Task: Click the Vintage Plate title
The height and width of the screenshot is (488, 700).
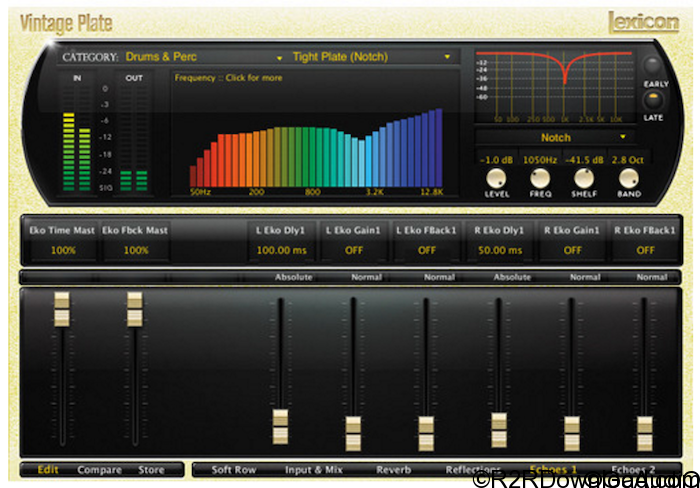Action: (x=66, y=24)
